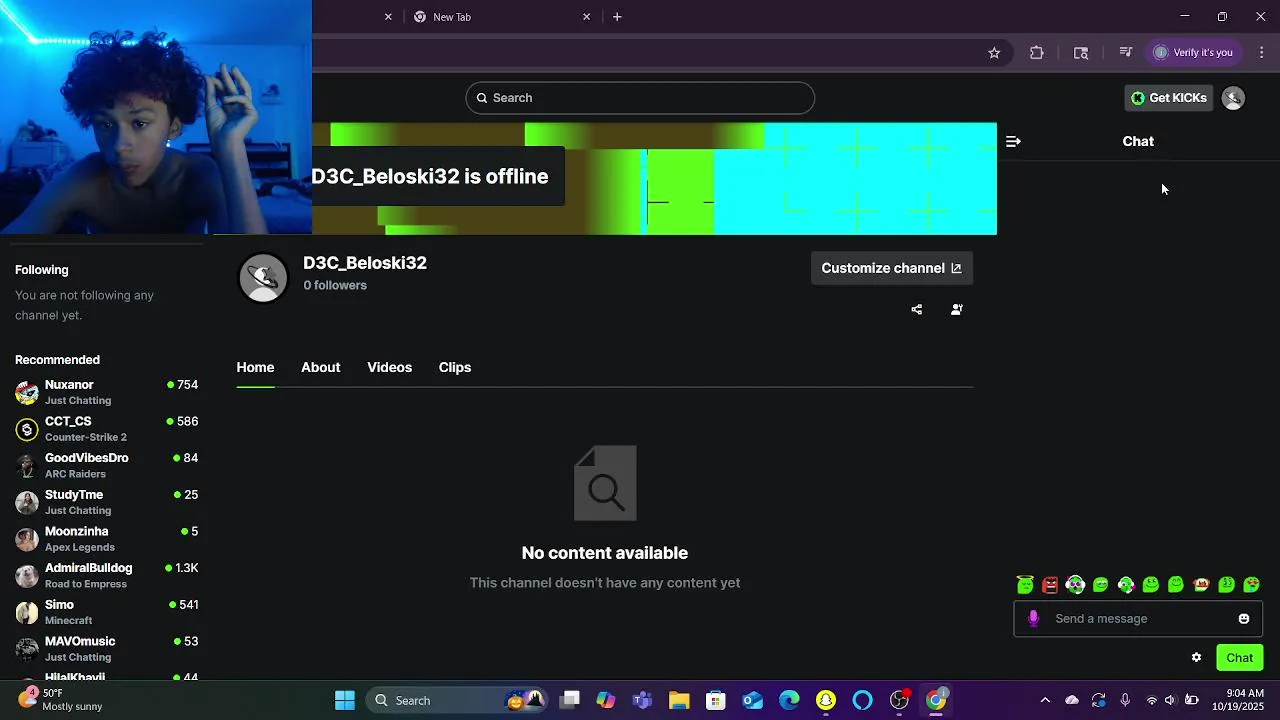This screenshot has height=720, width=1280.
Task: Click the Verify it's you button
Action: [x=1193, y=53]
